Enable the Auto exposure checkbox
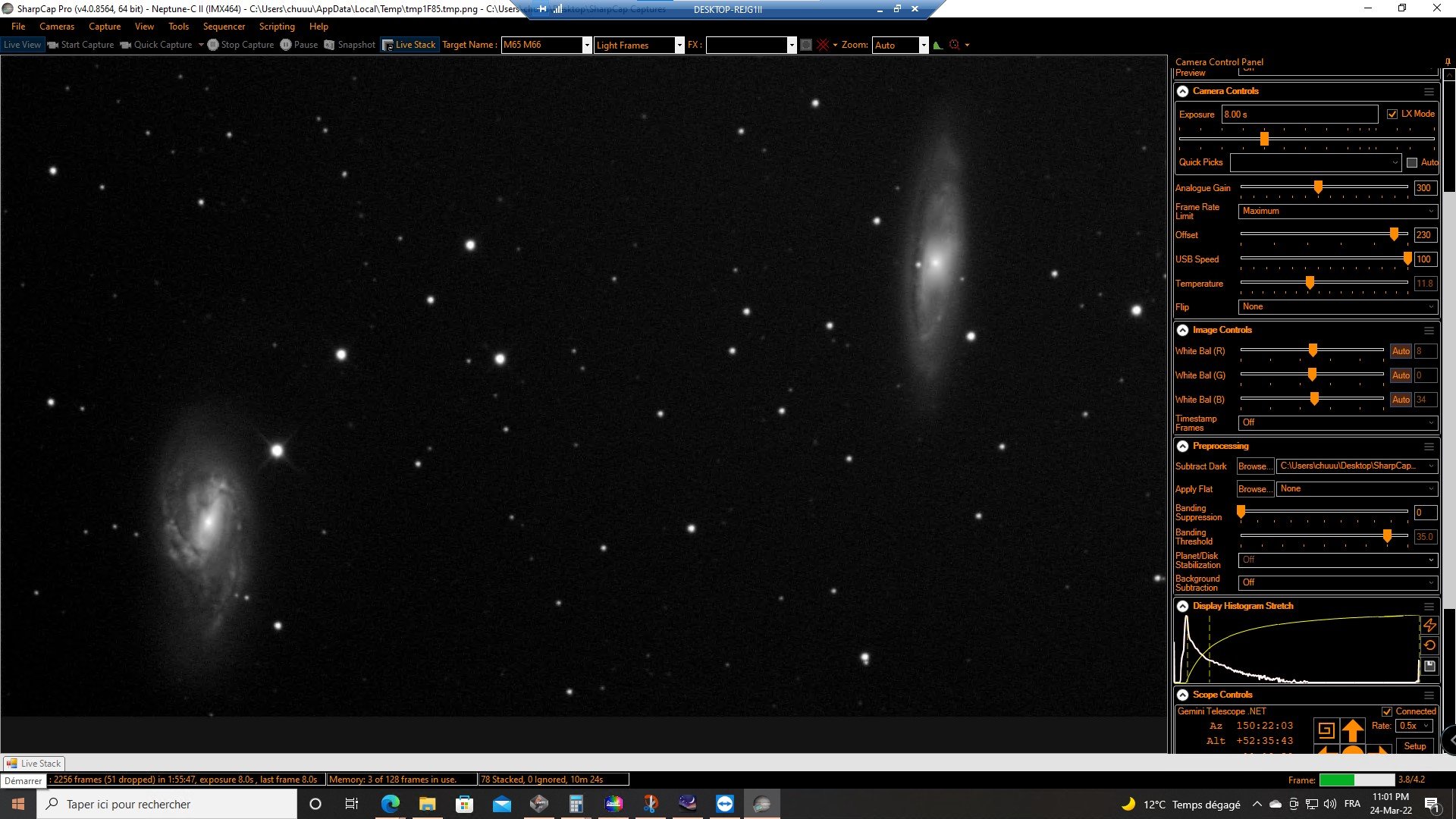 (1412, 162)
